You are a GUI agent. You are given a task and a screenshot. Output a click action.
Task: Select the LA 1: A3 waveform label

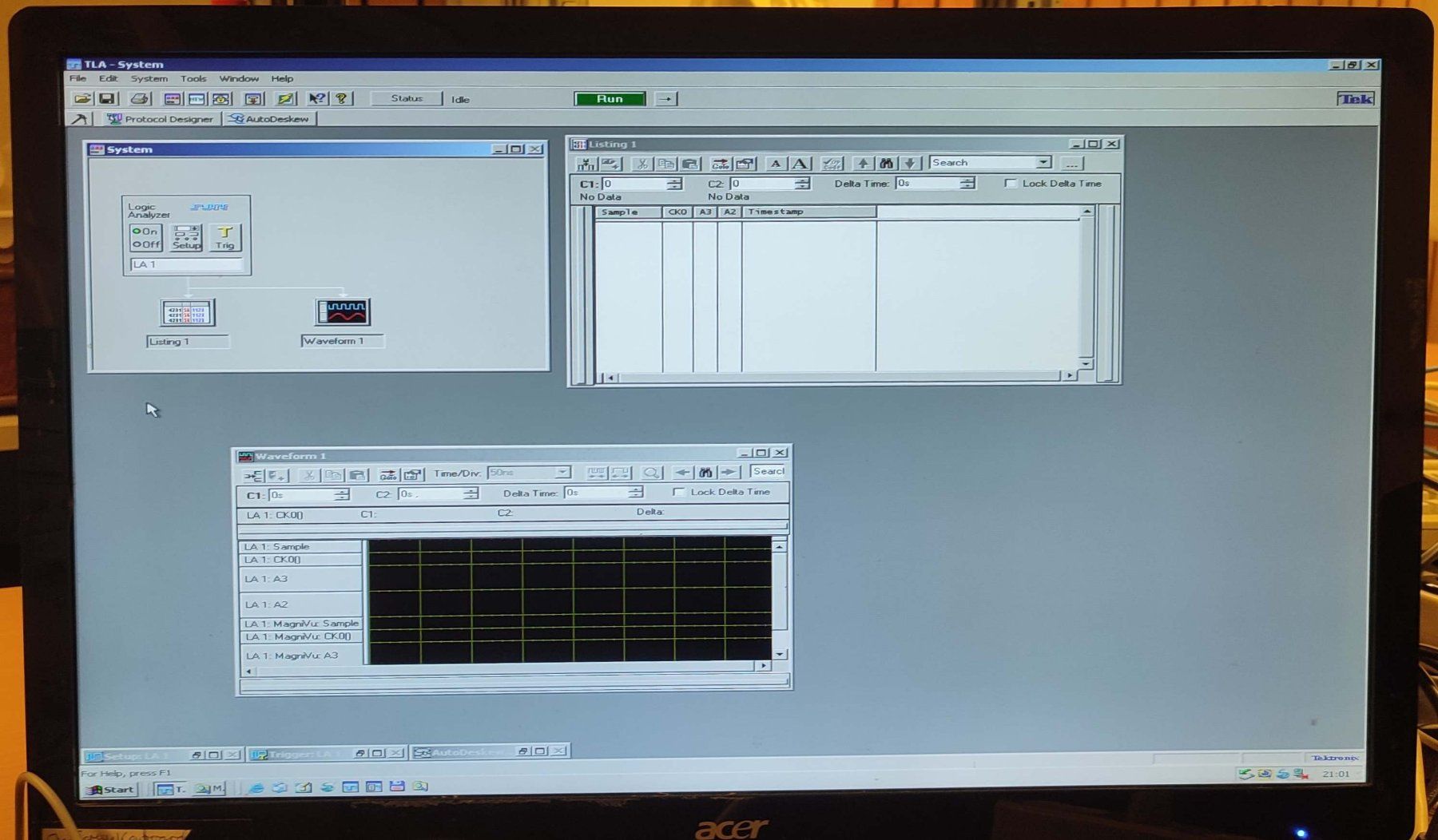pos(301,579)
